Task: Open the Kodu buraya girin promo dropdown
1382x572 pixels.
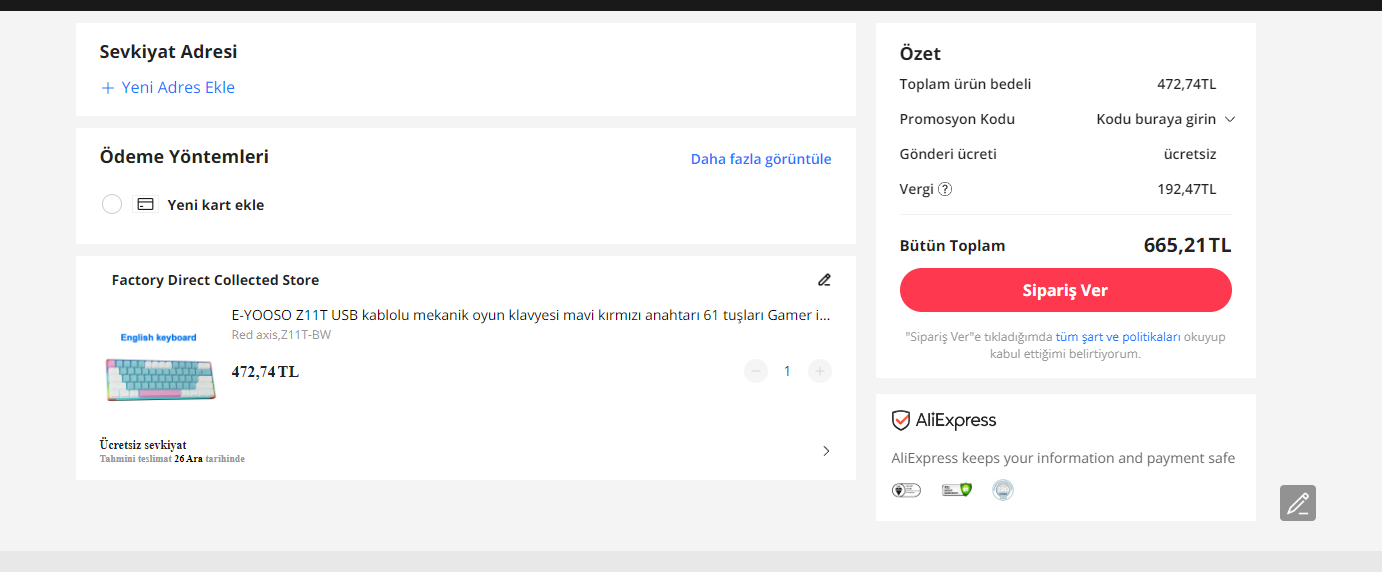Action: pos(1166,119)
